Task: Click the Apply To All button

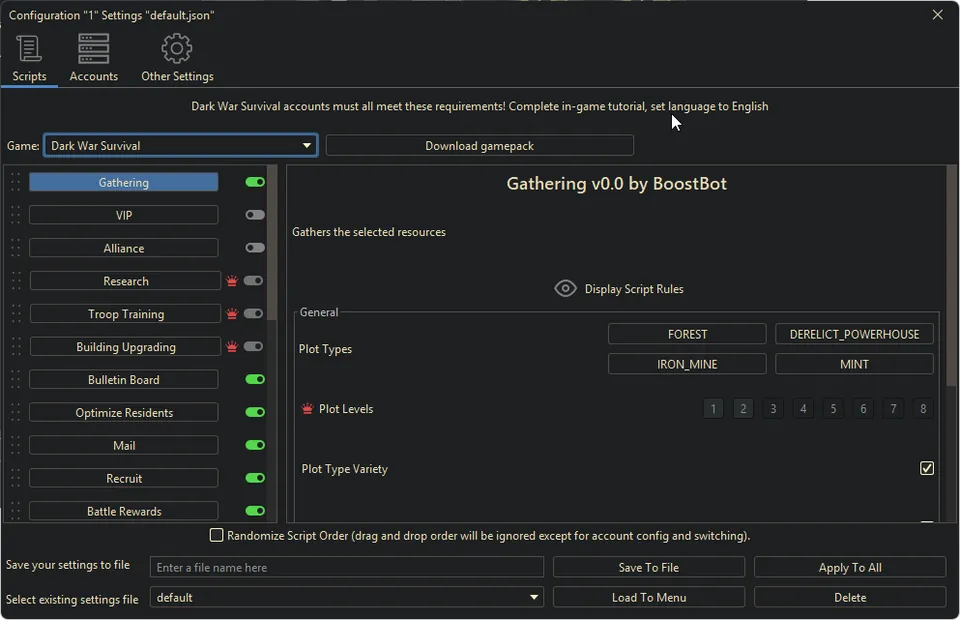Action: click(x=850, y=567)
